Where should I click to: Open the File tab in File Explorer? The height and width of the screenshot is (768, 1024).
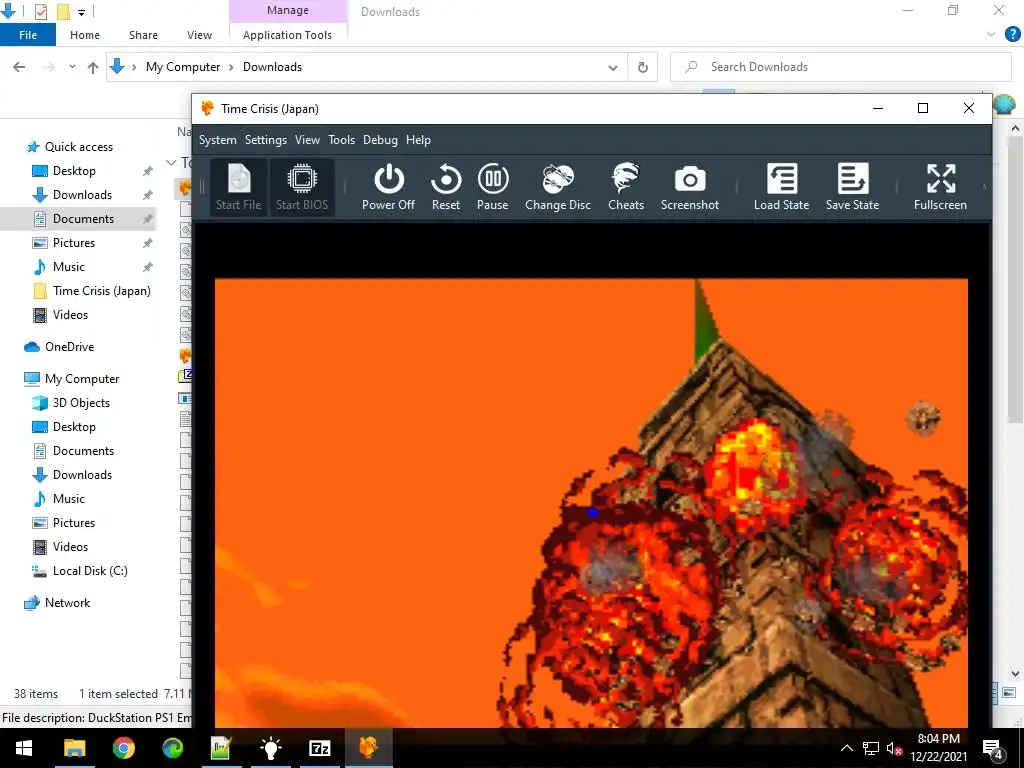point(28,35)
